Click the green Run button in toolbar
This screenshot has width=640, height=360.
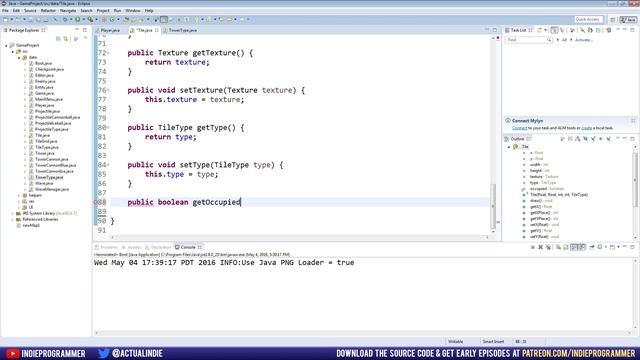[77, 19]
